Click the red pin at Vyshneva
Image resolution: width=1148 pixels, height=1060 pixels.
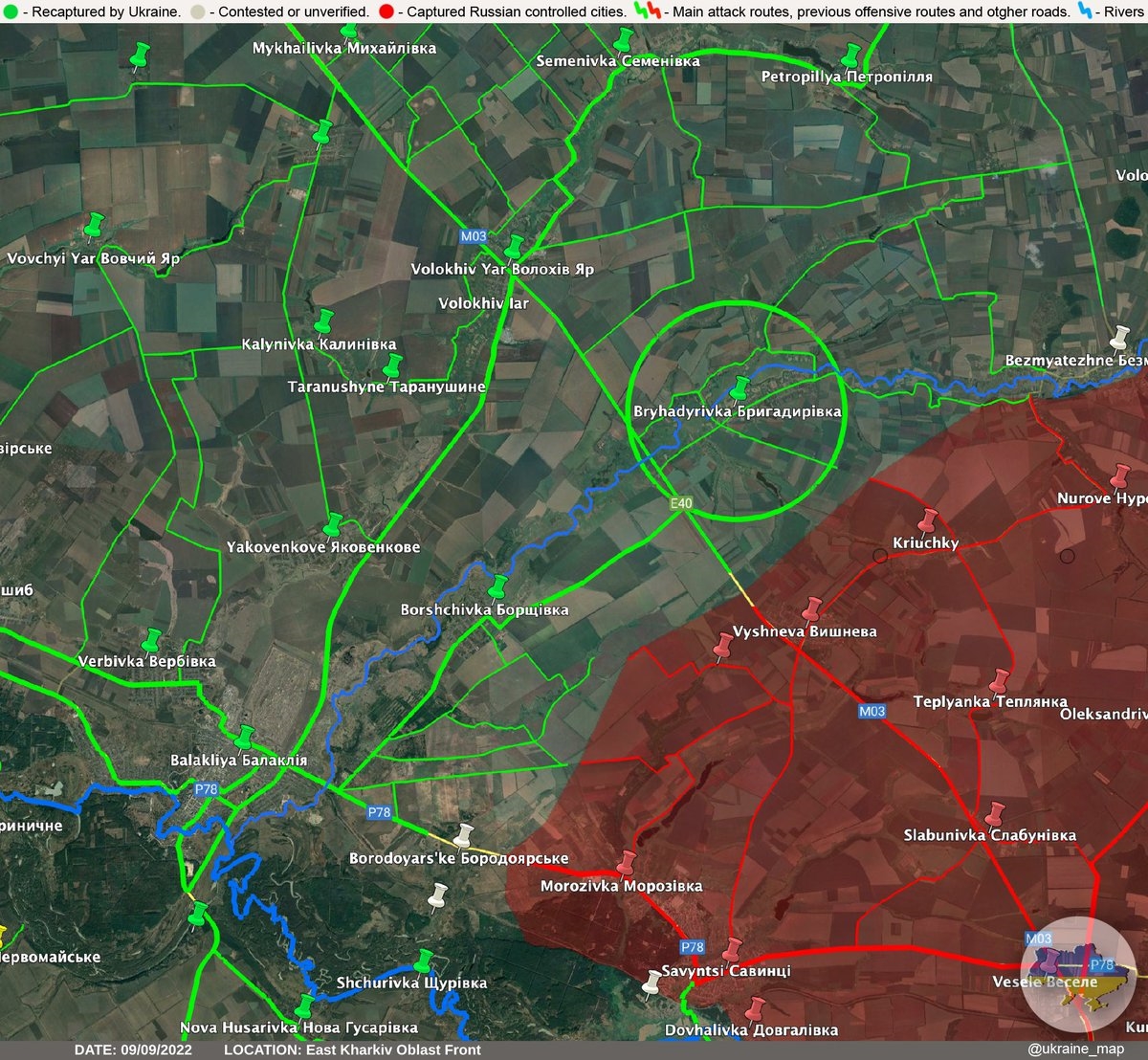pyautogui.click(x=812, y=609)
